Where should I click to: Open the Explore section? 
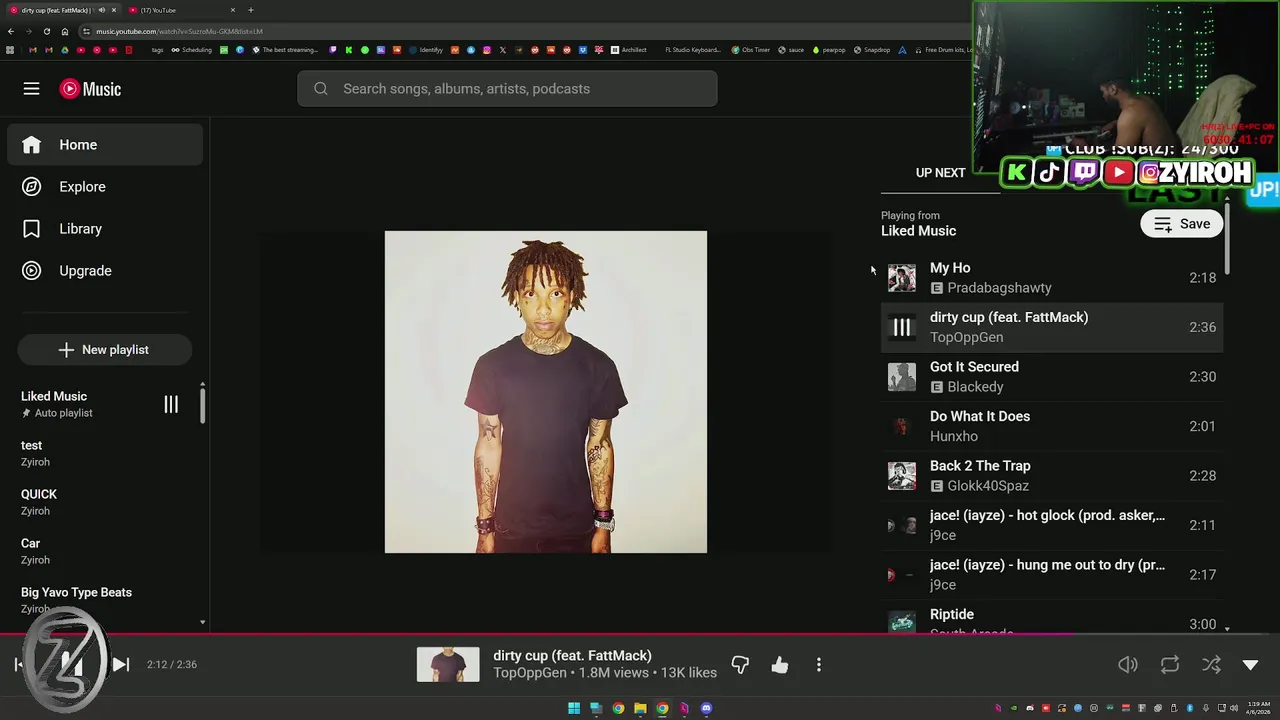105,187
